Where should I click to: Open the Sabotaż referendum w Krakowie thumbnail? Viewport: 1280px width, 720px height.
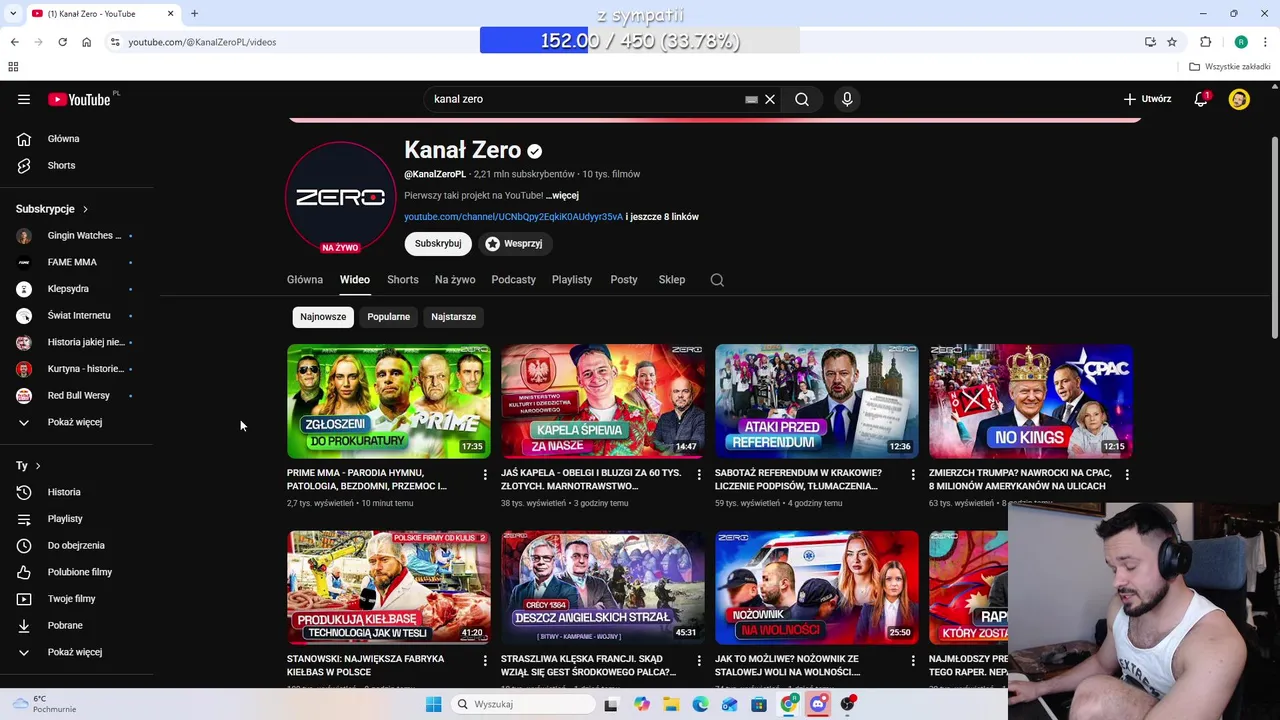[817, 401]
